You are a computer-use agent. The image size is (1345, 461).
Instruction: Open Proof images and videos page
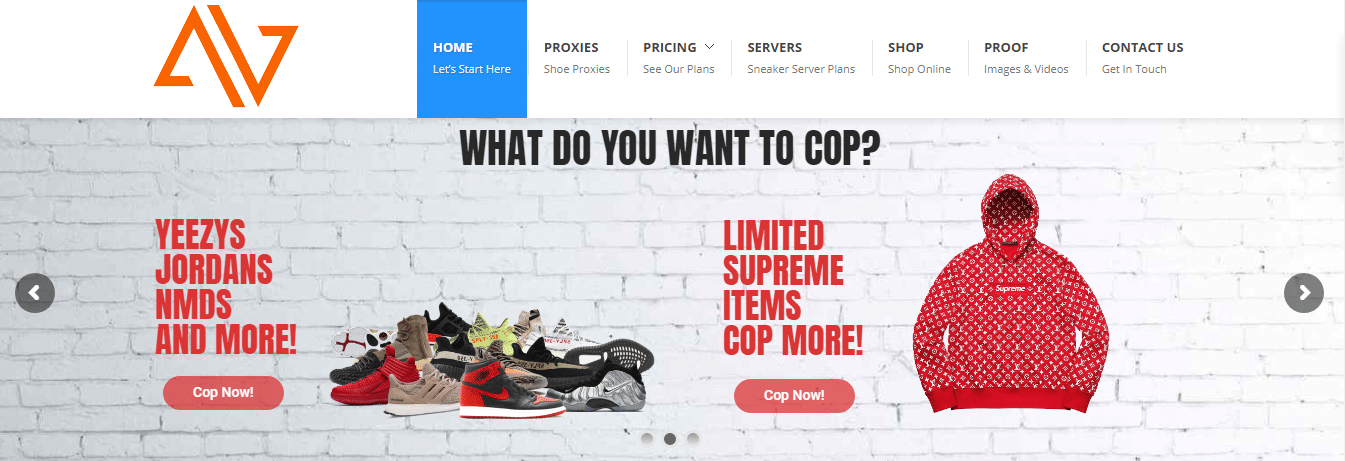point(1026,58)
